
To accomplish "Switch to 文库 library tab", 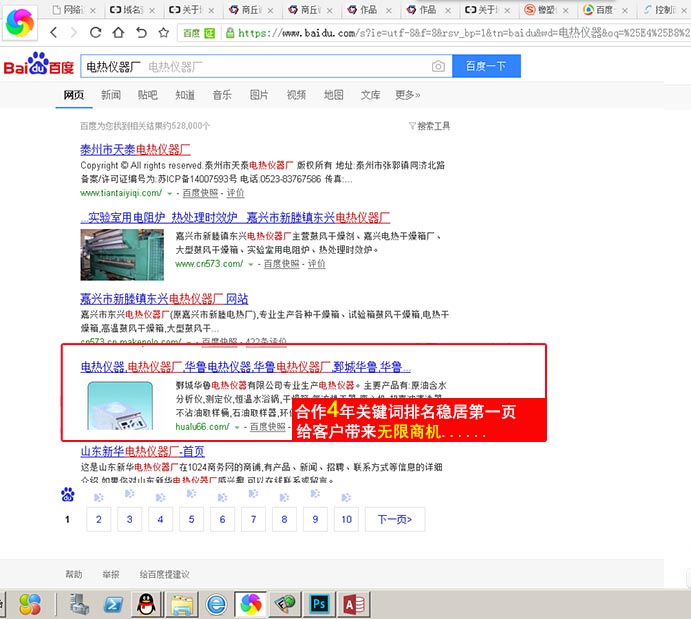I will [370, 95].
